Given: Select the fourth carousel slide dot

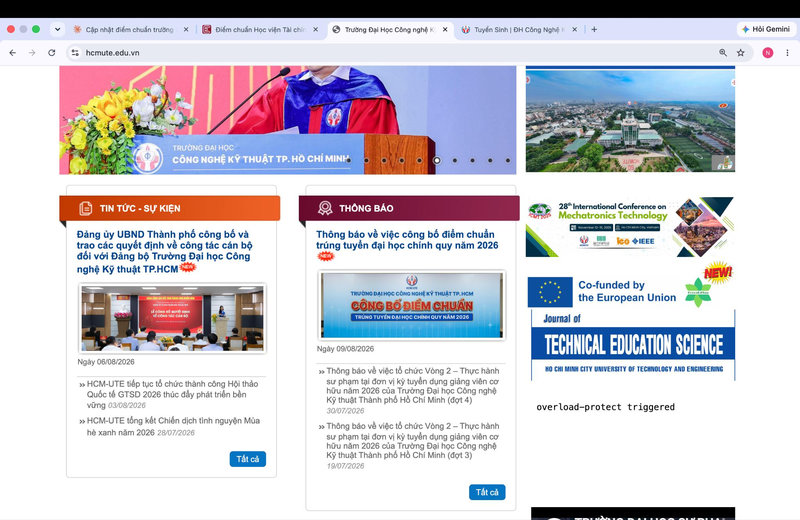Looking at the screenshot, I should point(402,160).
